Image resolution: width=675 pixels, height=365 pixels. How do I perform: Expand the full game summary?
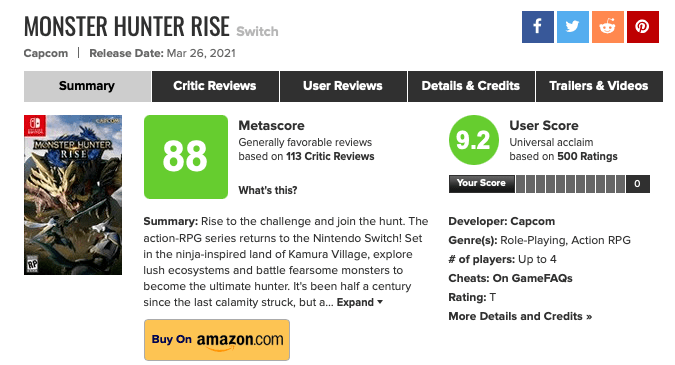[x=359, y=302]
